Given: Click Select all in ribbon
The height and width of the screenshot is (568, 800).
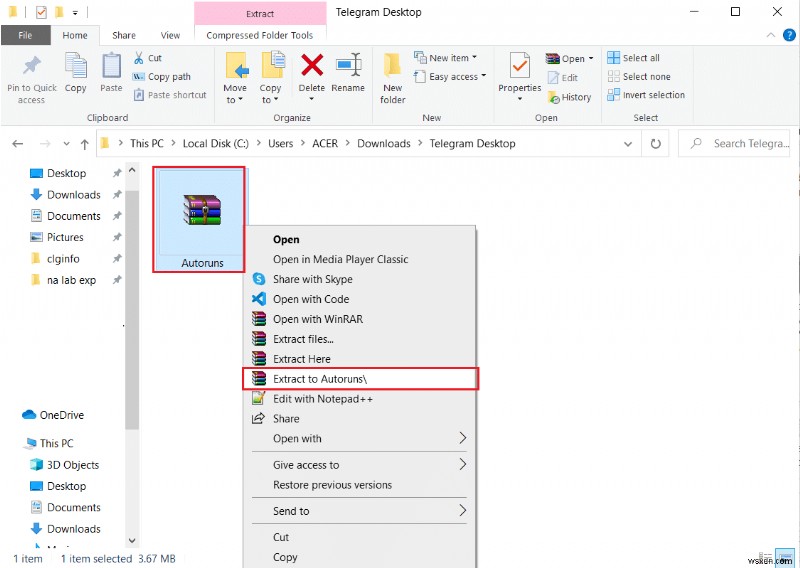Looking at the screenshot, I should [x=634, y=58].
